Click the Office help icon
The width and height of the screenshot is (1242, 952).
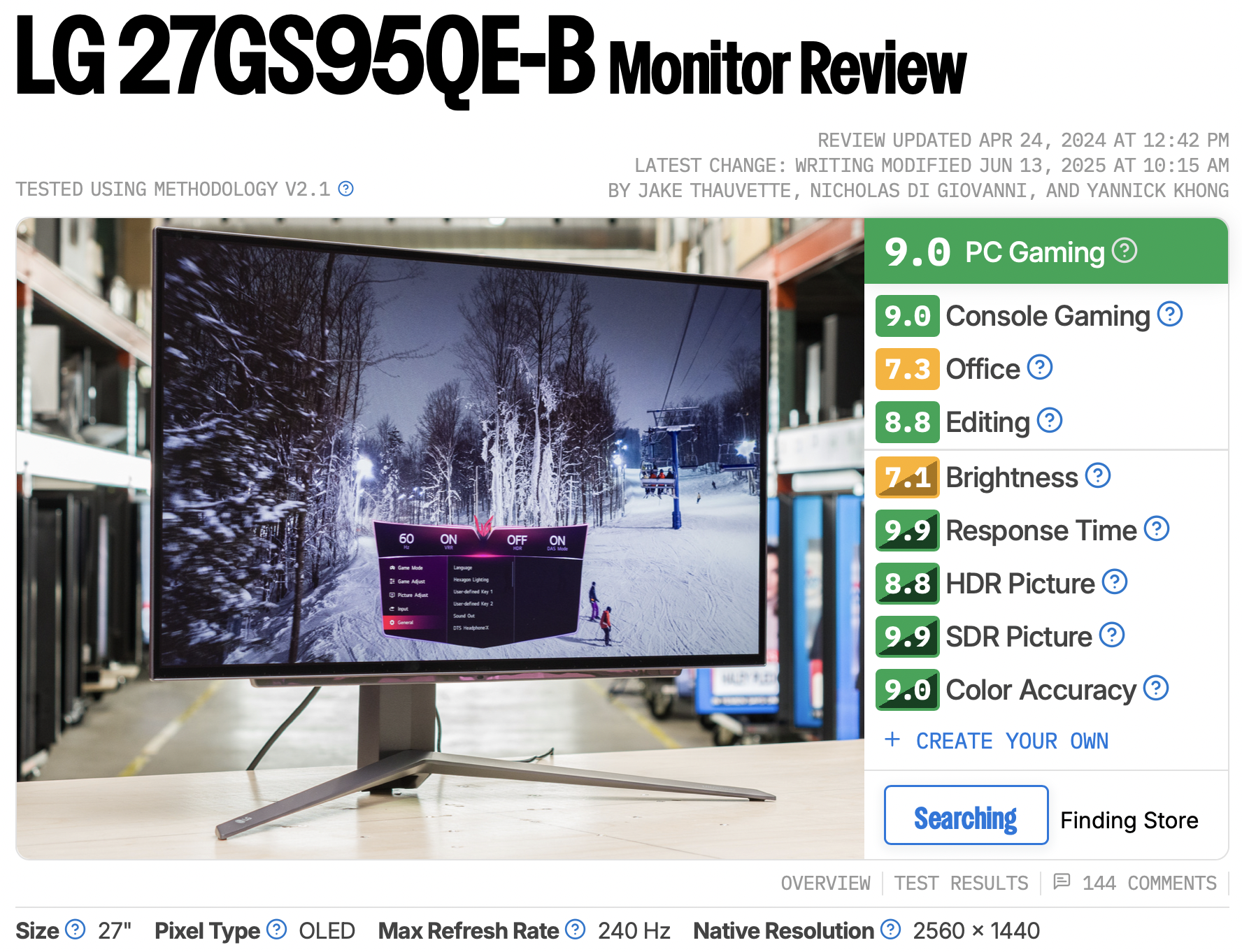tap(1040, 368)
